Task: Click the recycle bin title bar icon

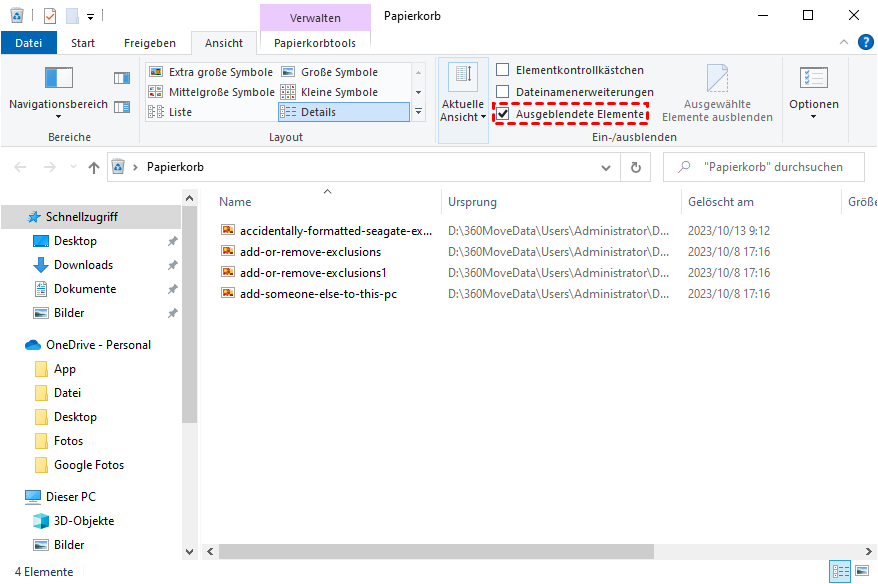Action: (17, 16)
